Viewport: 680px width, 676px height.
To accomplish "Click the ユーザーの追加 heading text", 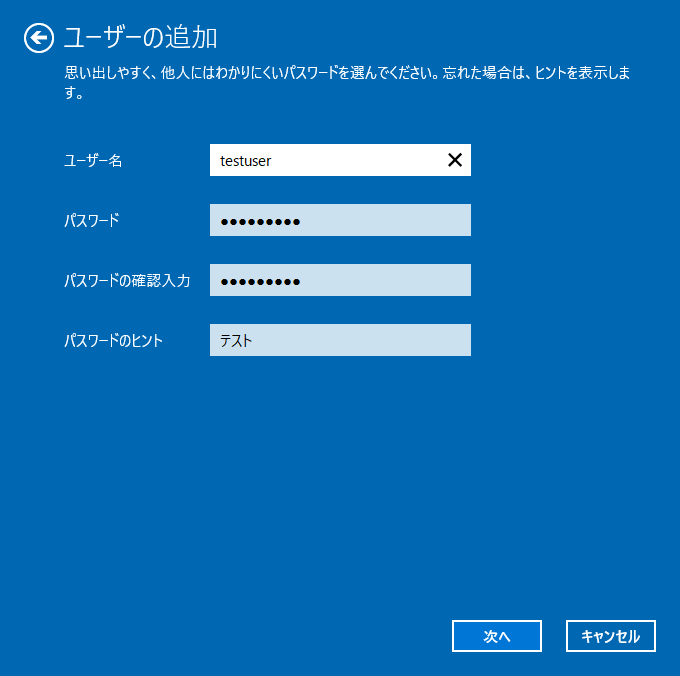I will [140, 38].
